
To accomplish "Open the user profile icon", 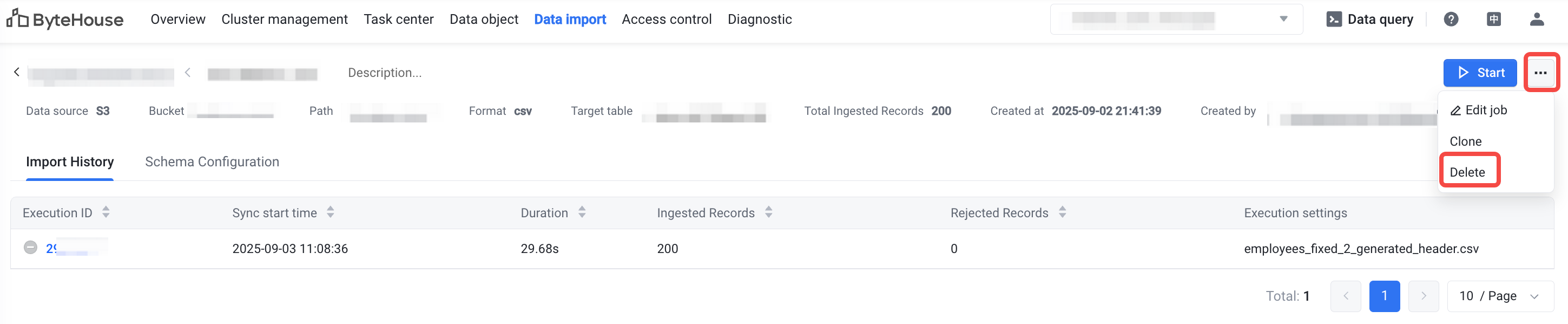I will [x=1537, y=20].
